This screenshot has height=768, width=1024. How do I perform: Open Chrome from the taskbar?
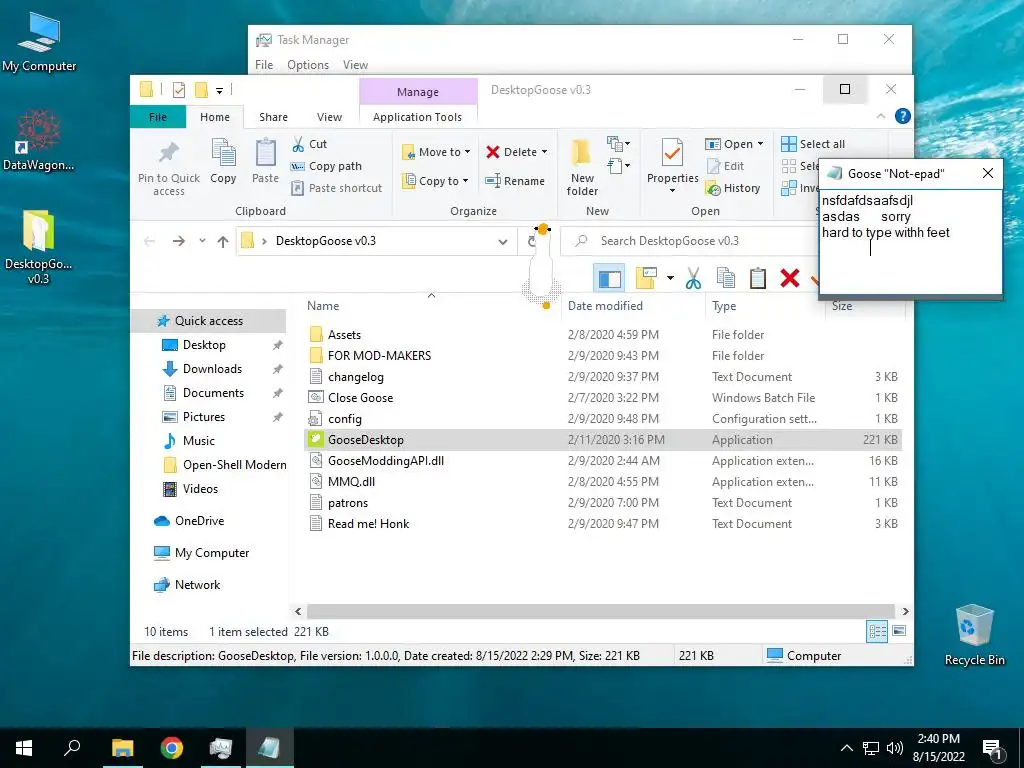coord(172,747)
